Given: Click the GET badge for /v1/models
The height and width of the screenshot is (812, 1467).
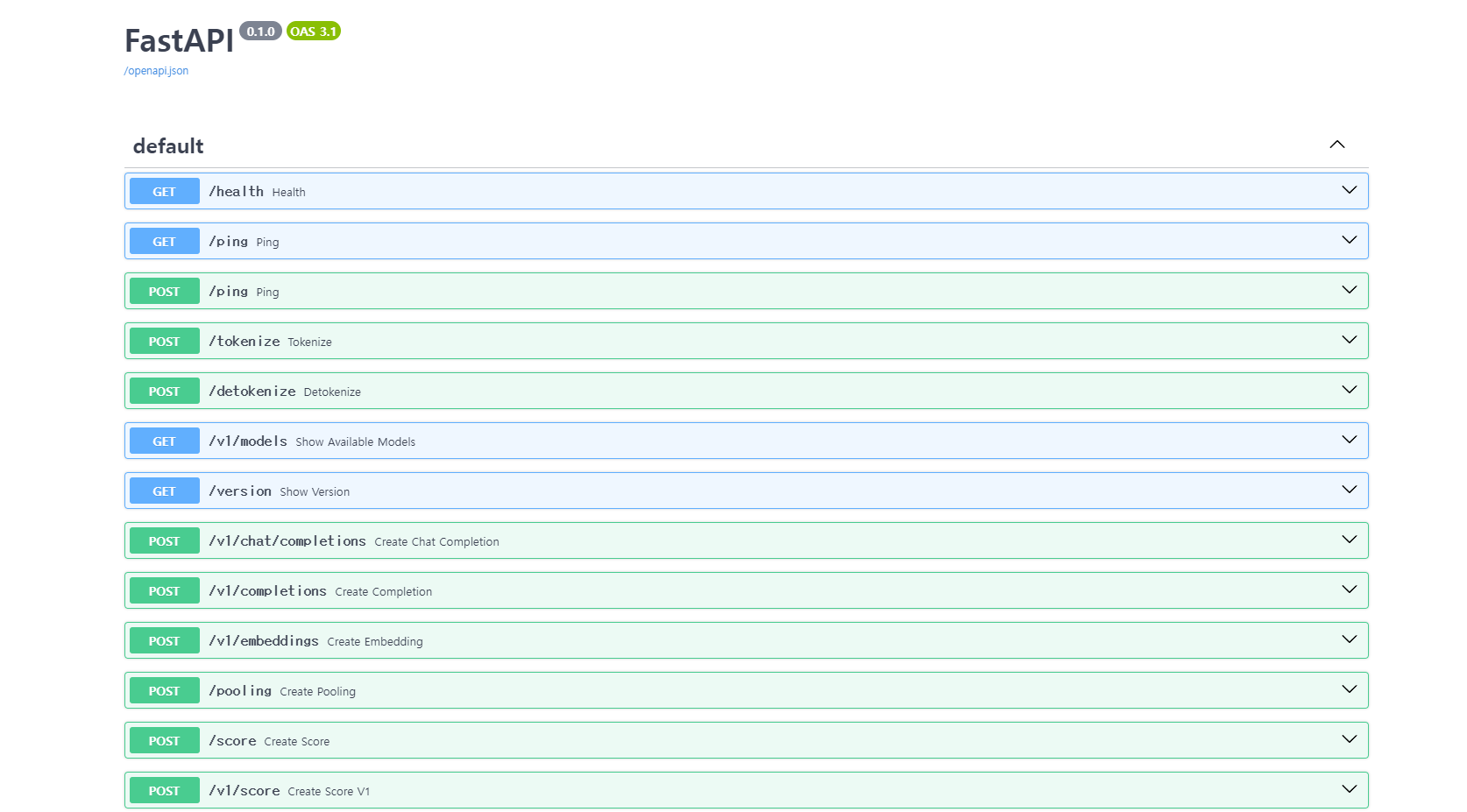Looking at the screenshot, I should 165,441.
